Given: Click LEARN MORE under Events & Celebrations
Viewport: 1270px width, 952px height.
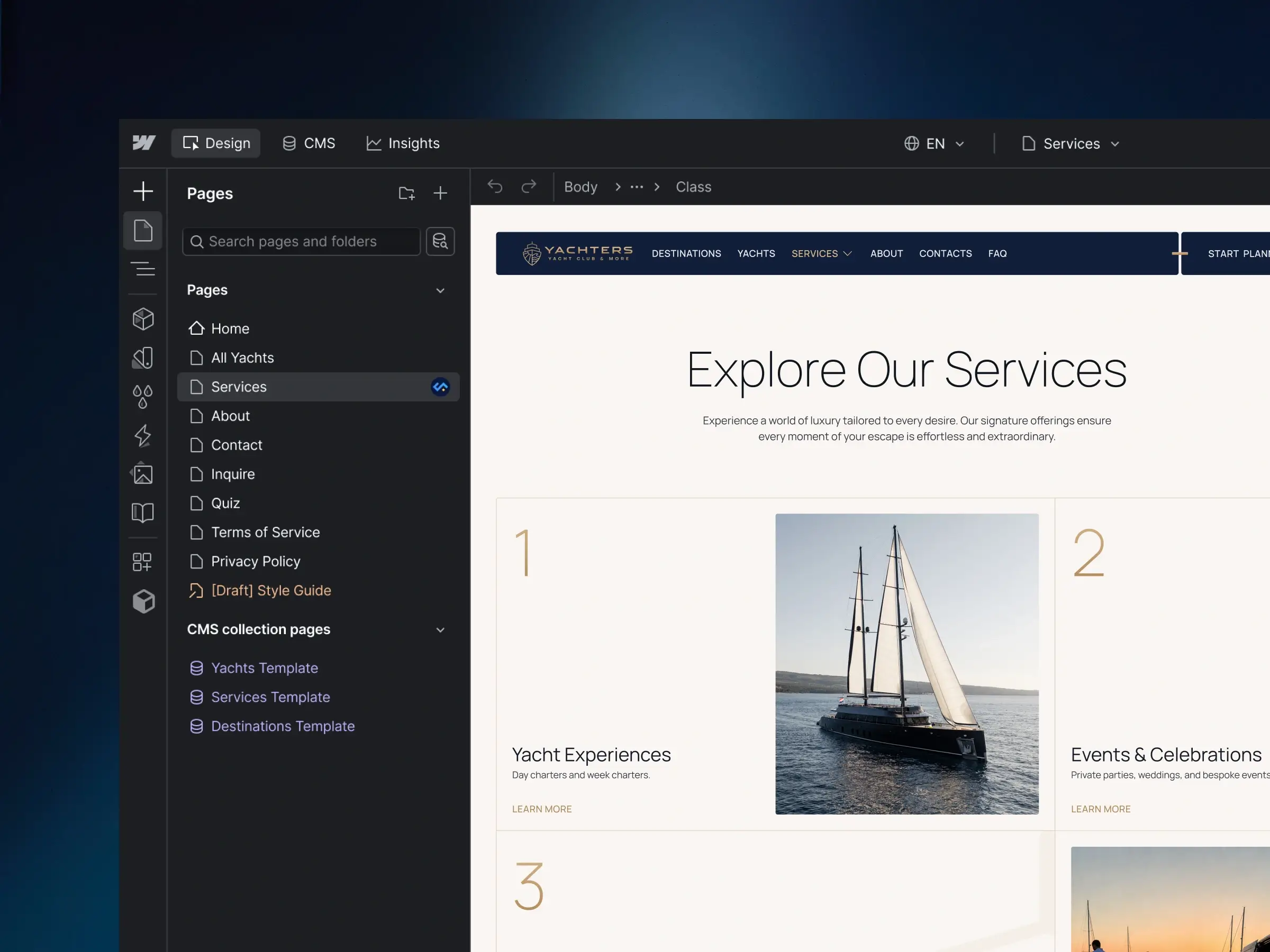Looking at the screenshot, I should tap(1100, 809).
